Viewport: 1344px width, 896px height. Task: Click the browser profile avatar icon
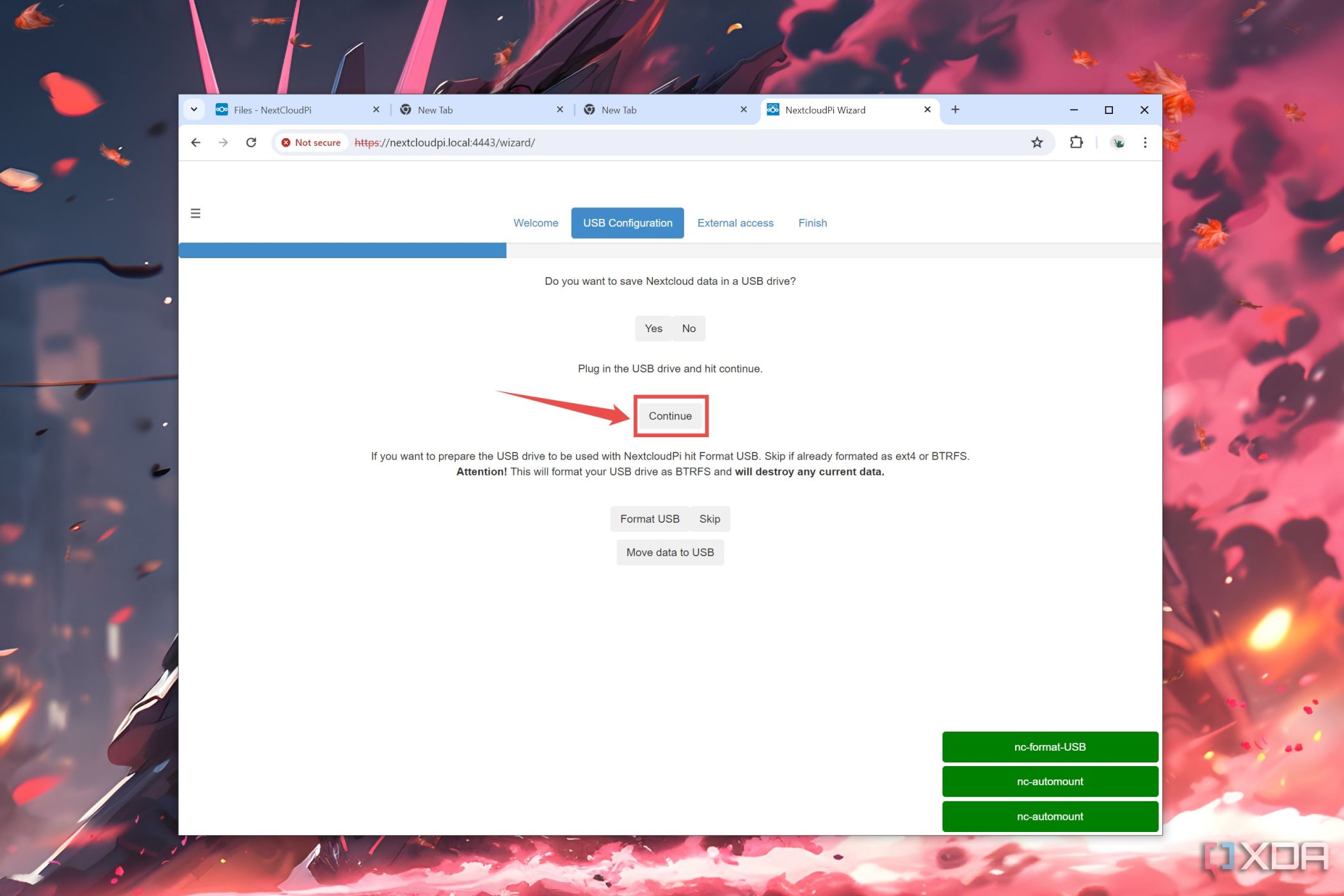tap(1118, 142)
